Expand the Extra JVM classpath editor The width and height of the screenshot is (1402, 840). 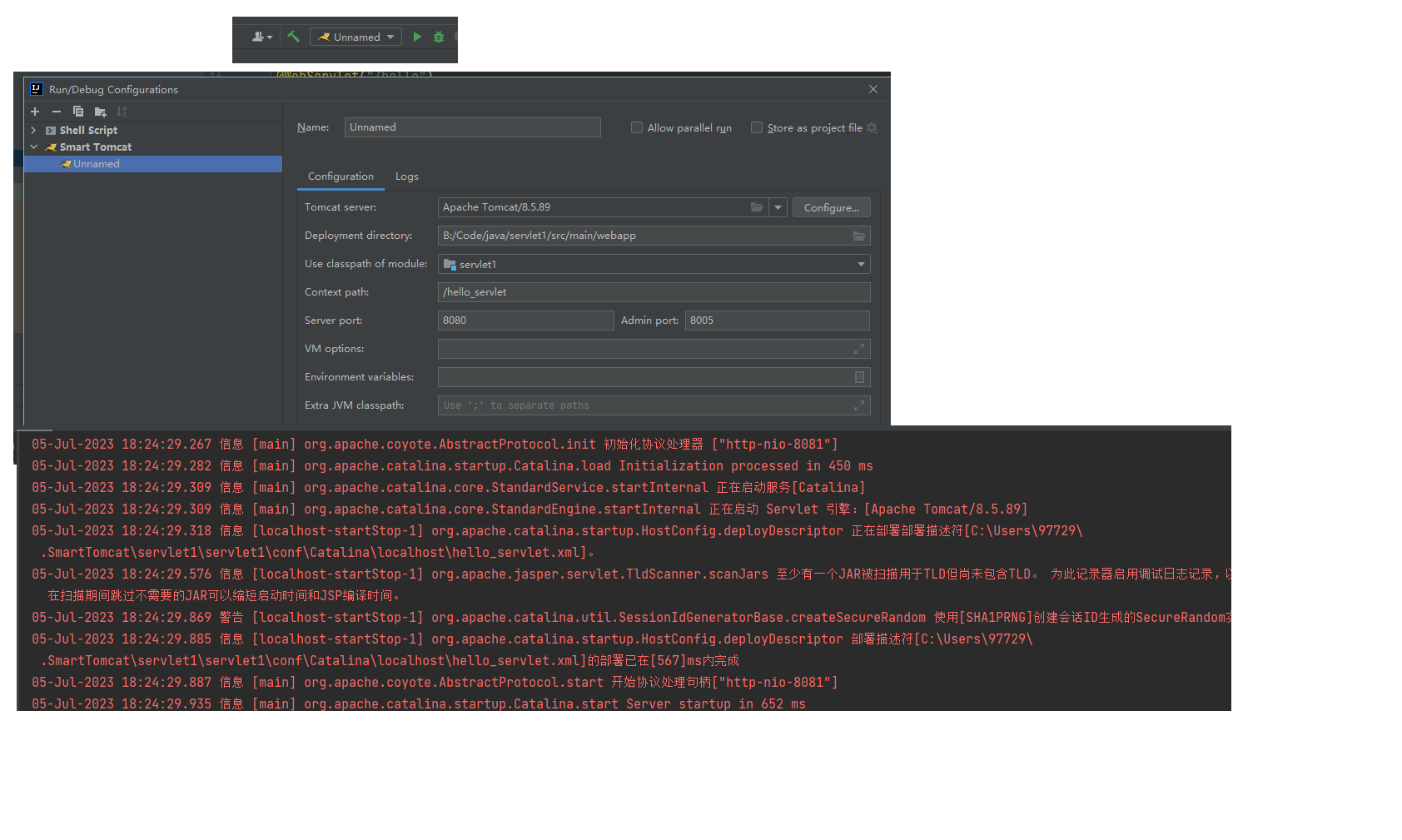pos(859,405)
